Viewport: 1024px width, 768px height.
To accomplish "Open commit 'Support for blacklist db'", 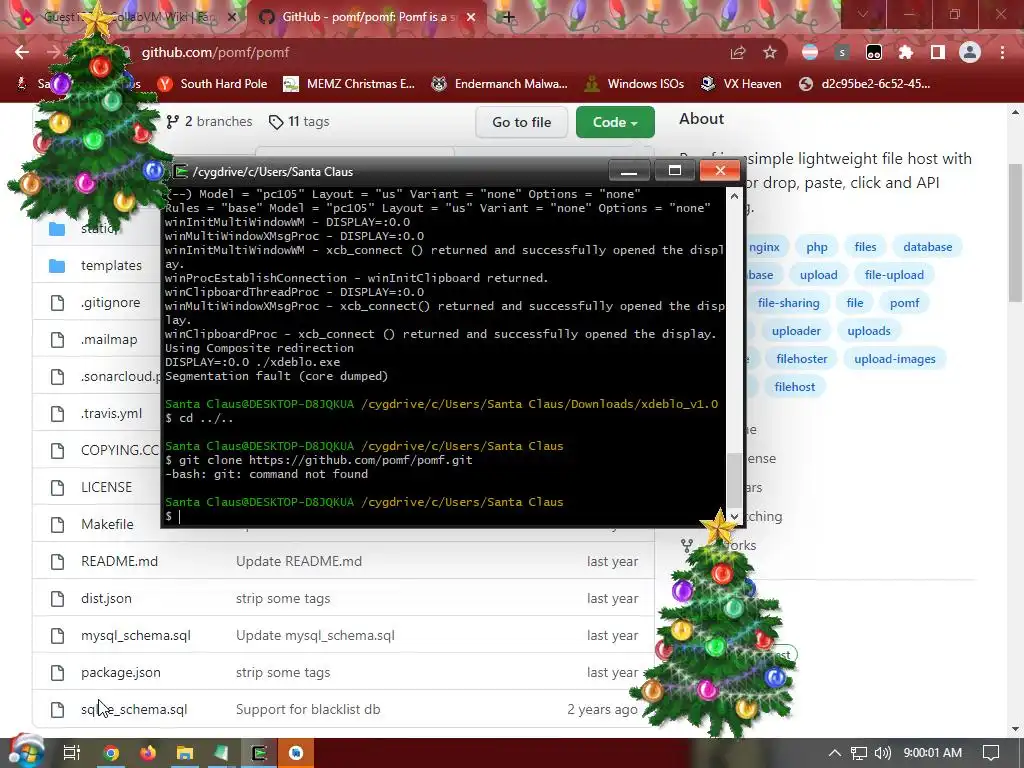I will click(x=308, y=709).
